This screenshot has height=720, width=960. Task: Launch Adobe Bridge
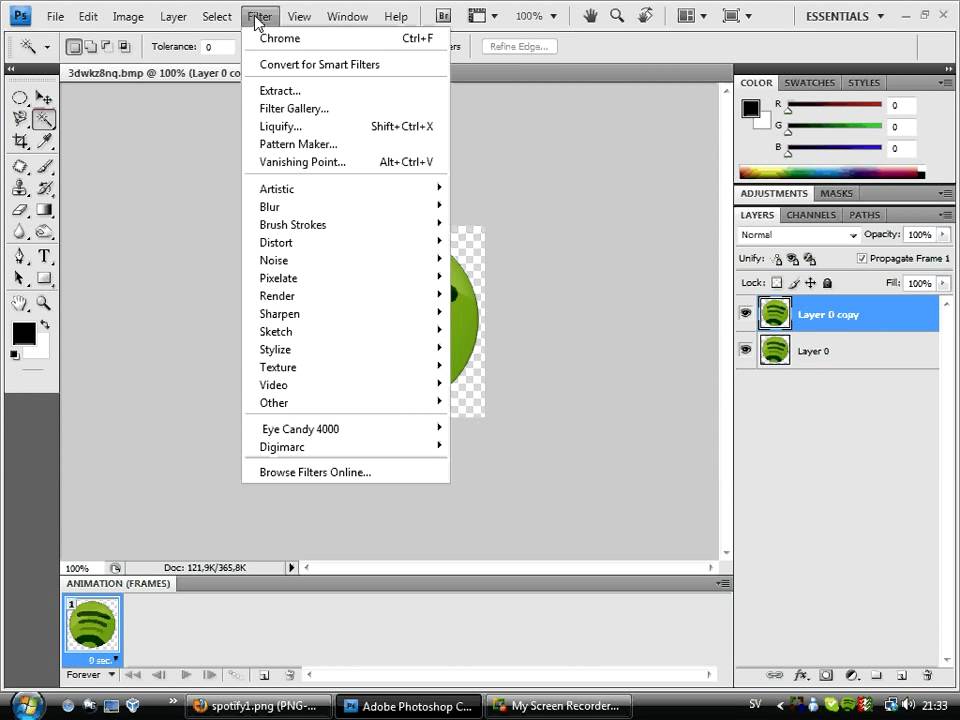tap(443, 16)
